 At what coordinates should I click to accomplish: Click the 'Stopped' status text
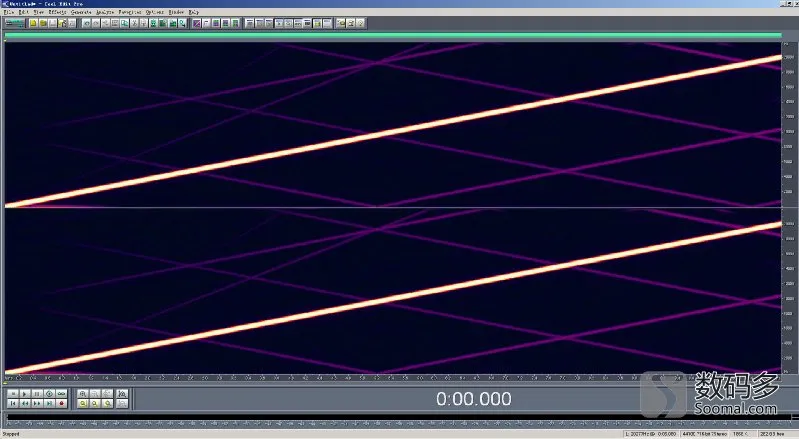tap(11, 434)
